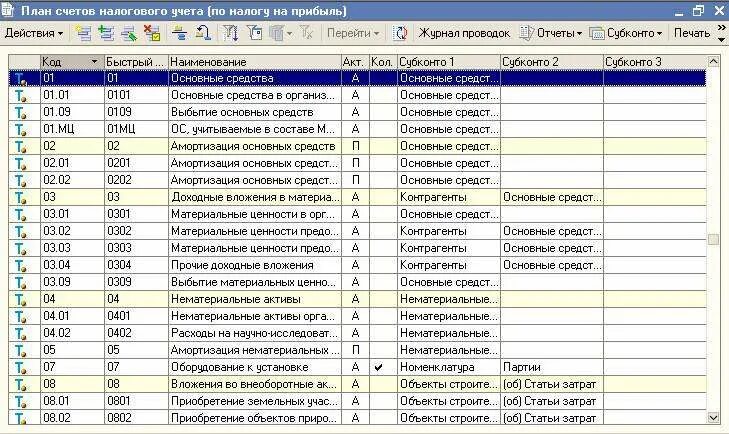Click quick code cell 0303
The image size is (729, 434).
pyautogui.click(x=136, y=248)
